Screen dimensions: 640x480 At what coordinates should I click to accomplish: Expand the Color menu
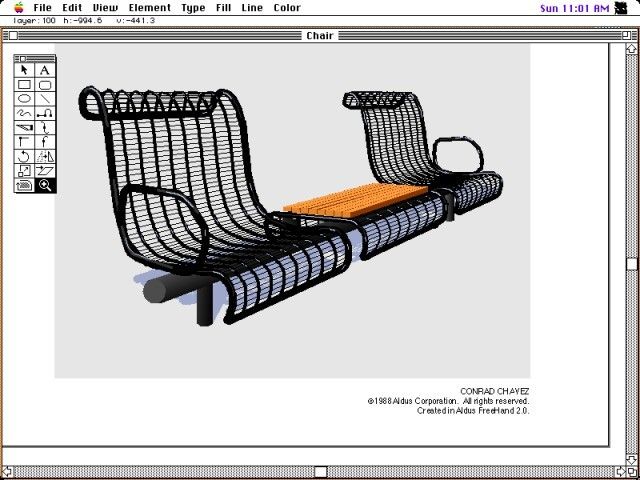coord(287,8)
